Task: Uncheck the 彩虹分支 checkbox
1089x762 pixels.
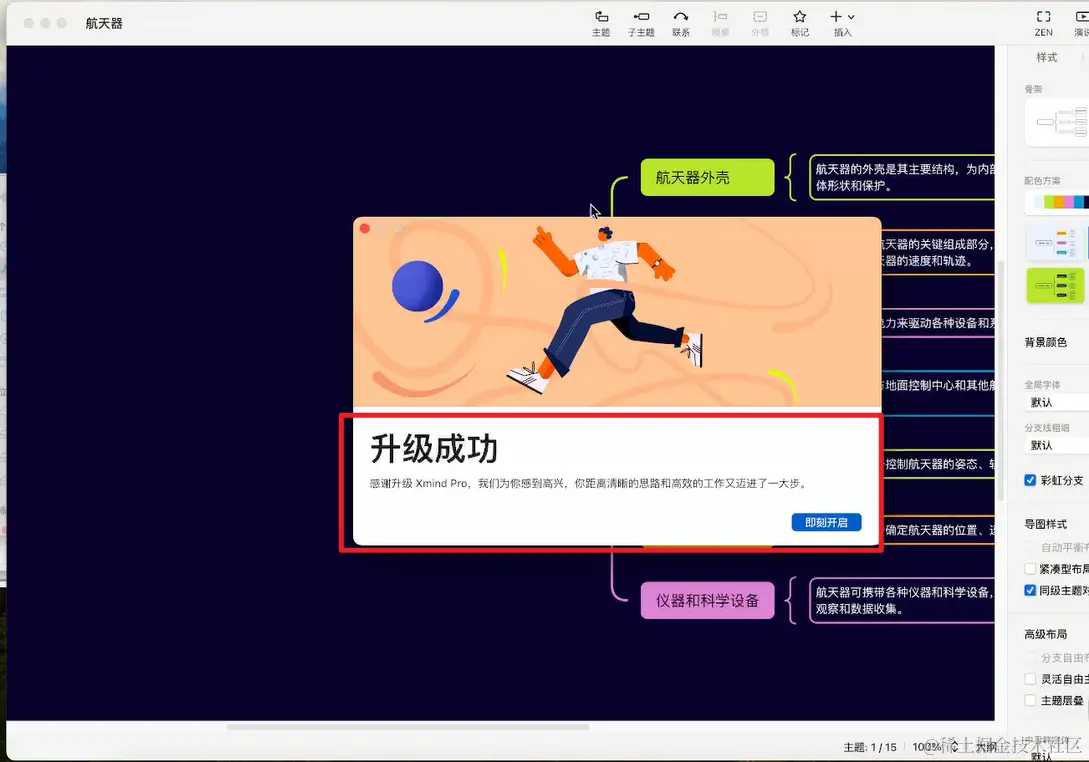Action: [1030, 480]
